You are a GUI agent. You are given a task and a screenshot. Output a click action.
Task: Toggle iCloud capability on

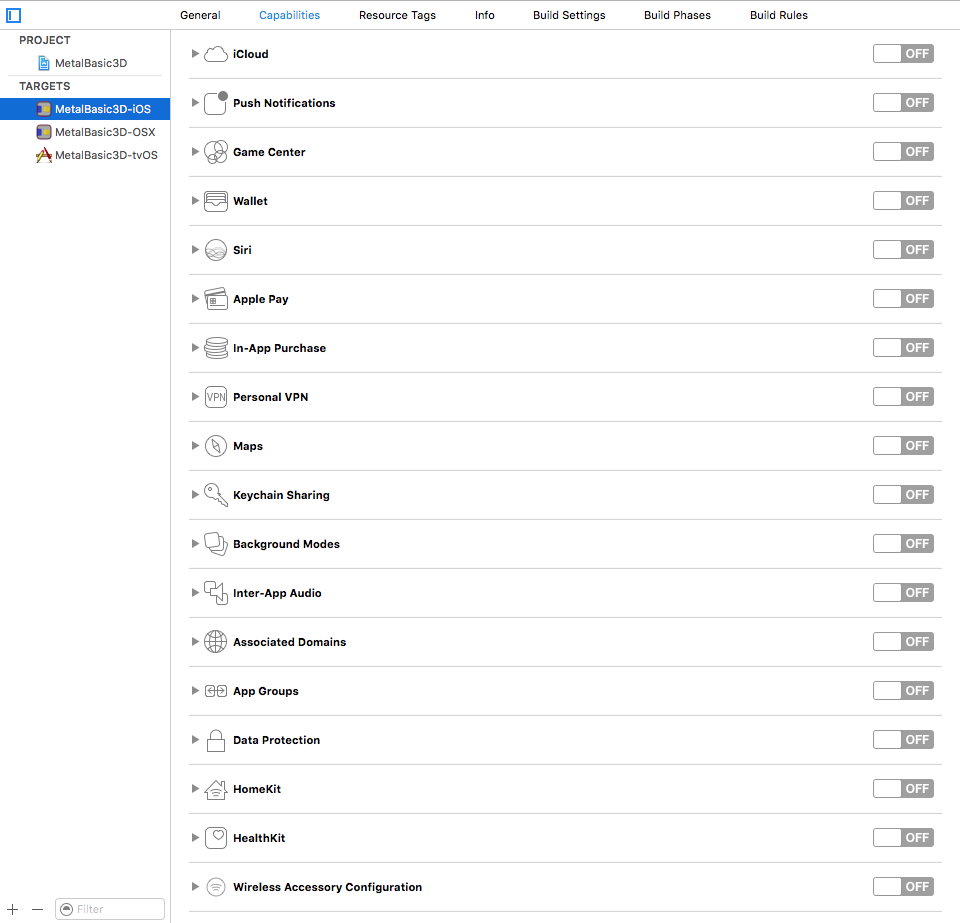[x=903, y=53]
